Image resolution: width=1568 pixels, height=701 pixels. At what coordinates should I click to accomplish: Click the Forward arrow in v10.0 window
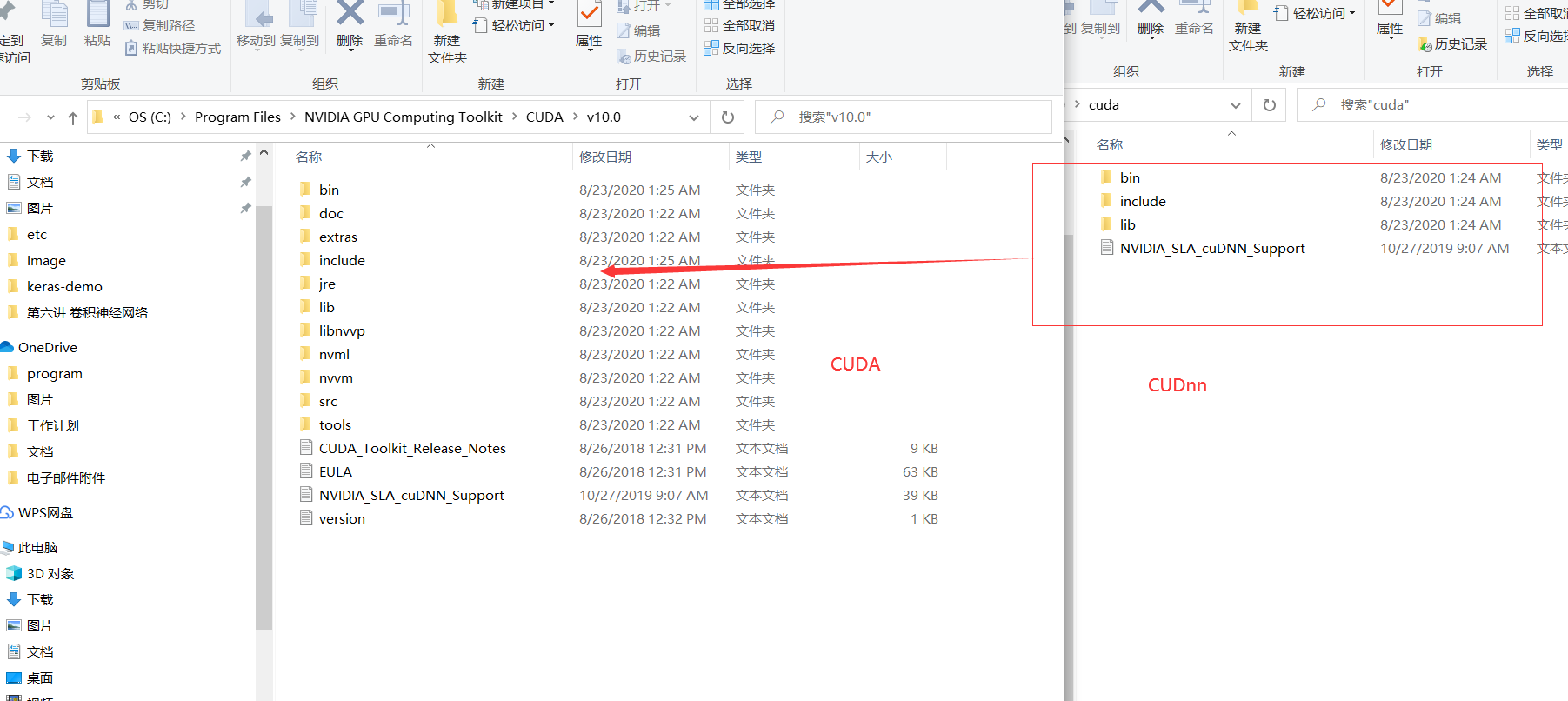(x=24, y=117)
